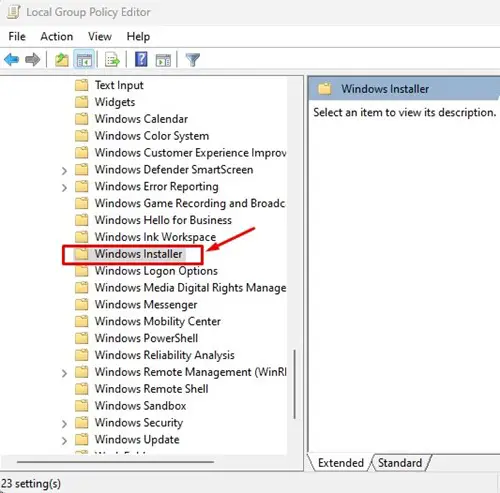Click the gray Forward arrow in toolbar

[x=32, y=60]
